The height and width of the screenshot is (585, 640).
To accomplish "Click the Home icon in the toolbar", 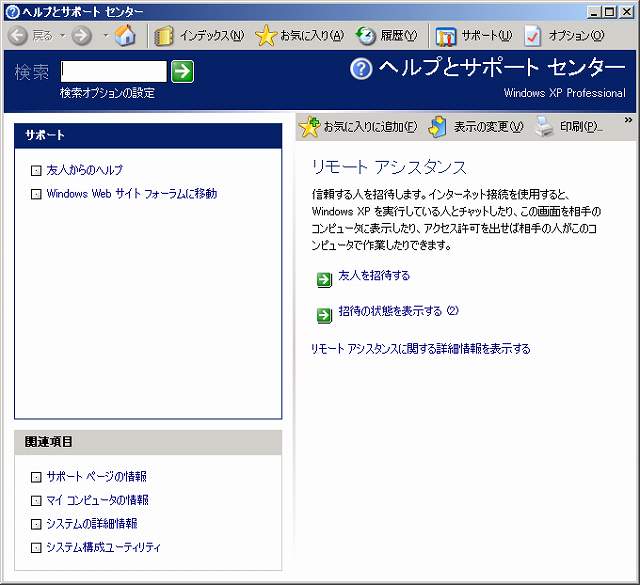I will point(125,36).
